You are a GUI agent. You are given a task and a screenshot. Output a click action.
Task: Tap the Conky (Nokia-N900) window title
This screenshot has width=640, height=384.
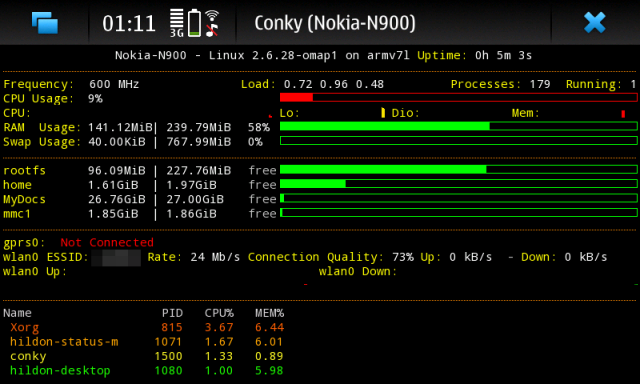click(x=335, y=23)
